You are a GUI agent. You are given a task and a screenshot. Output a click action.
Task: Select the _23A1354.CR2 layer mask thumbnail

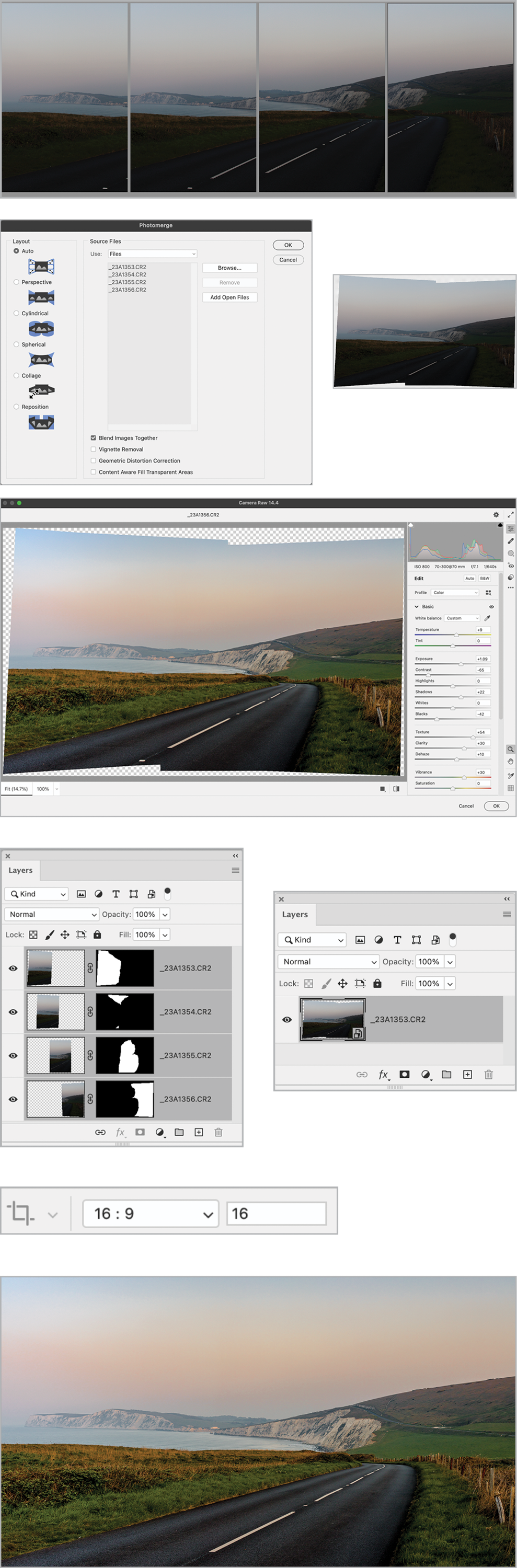pyautogui.click(x=125, y=1012)
